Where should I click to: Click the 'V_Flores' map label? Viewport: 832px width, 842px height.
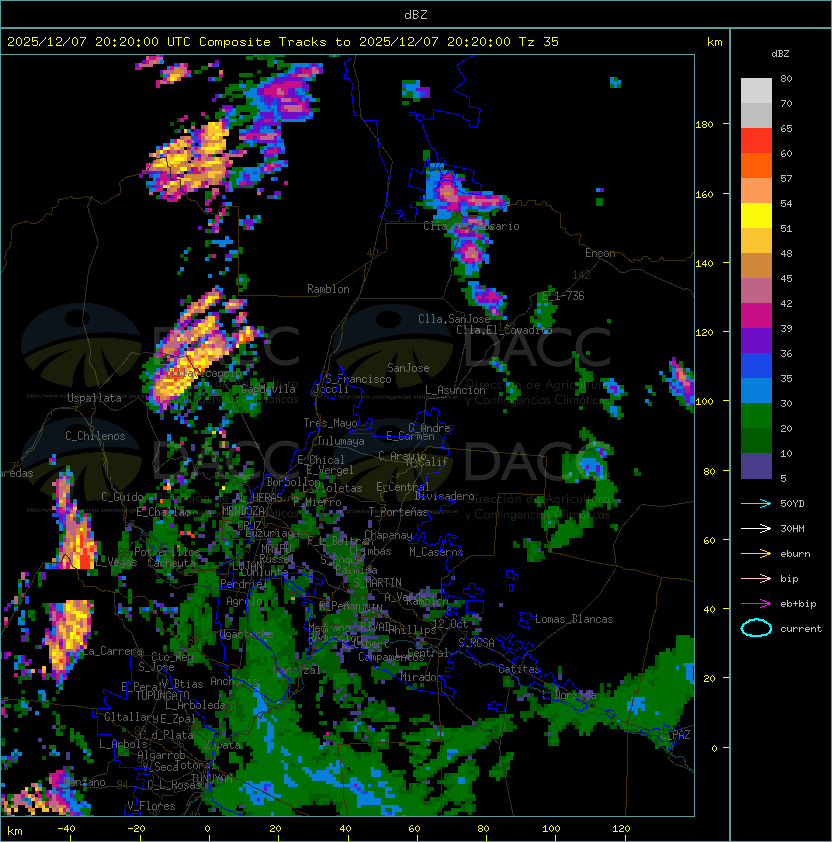[x=151, y=806]
